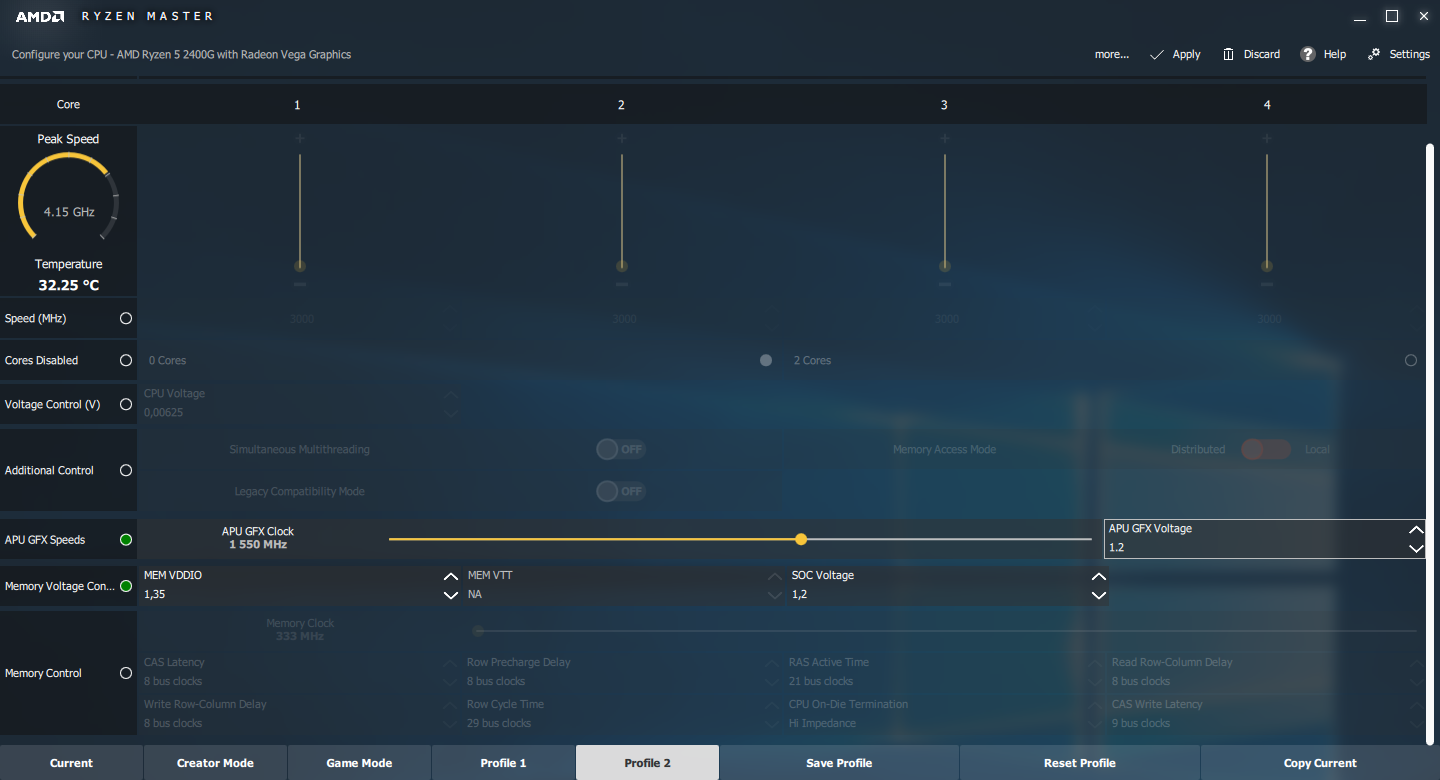Toggle APU GFX Speeds green indicator
The width and height of the screenshot is (1440, 780).
(126, 539)
